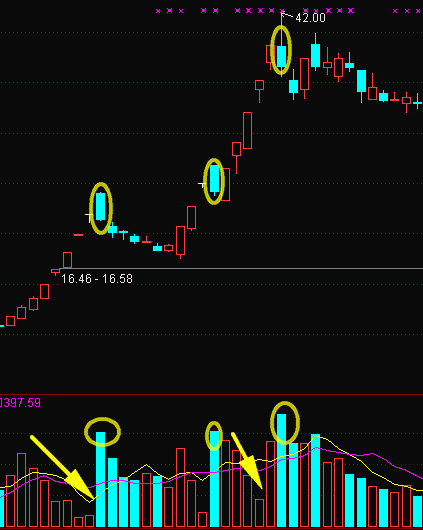Viewport: 423px width, 530px height.
Task: Click the right yellow arrow in volume panel
Action: coord(247,460)
